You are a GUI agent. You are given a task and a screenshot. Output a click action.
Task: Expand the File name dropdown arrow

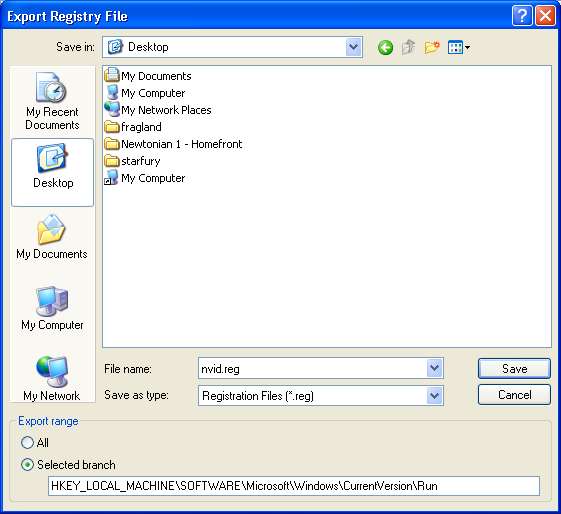[434, 368]
